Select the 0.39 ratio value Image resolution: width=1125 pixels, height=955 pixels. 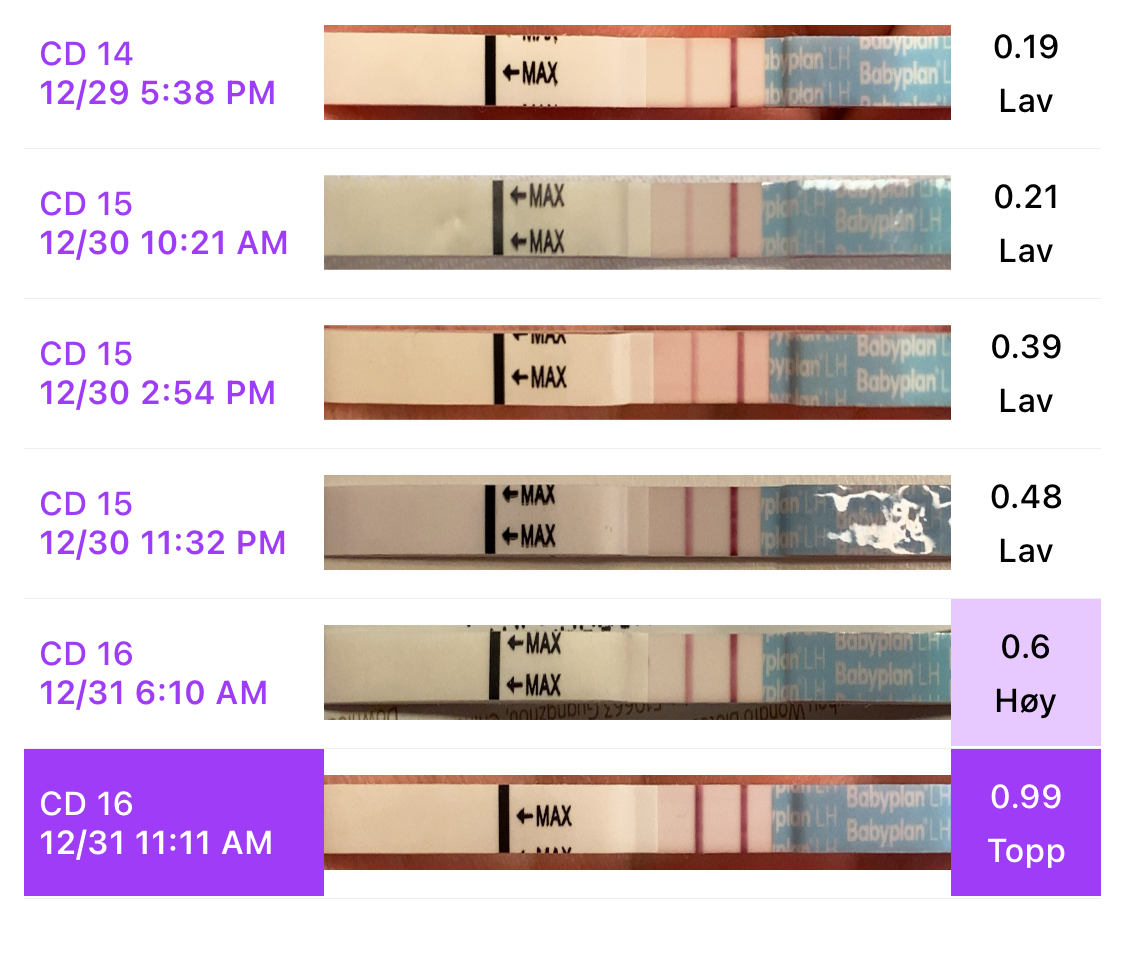1026,347
